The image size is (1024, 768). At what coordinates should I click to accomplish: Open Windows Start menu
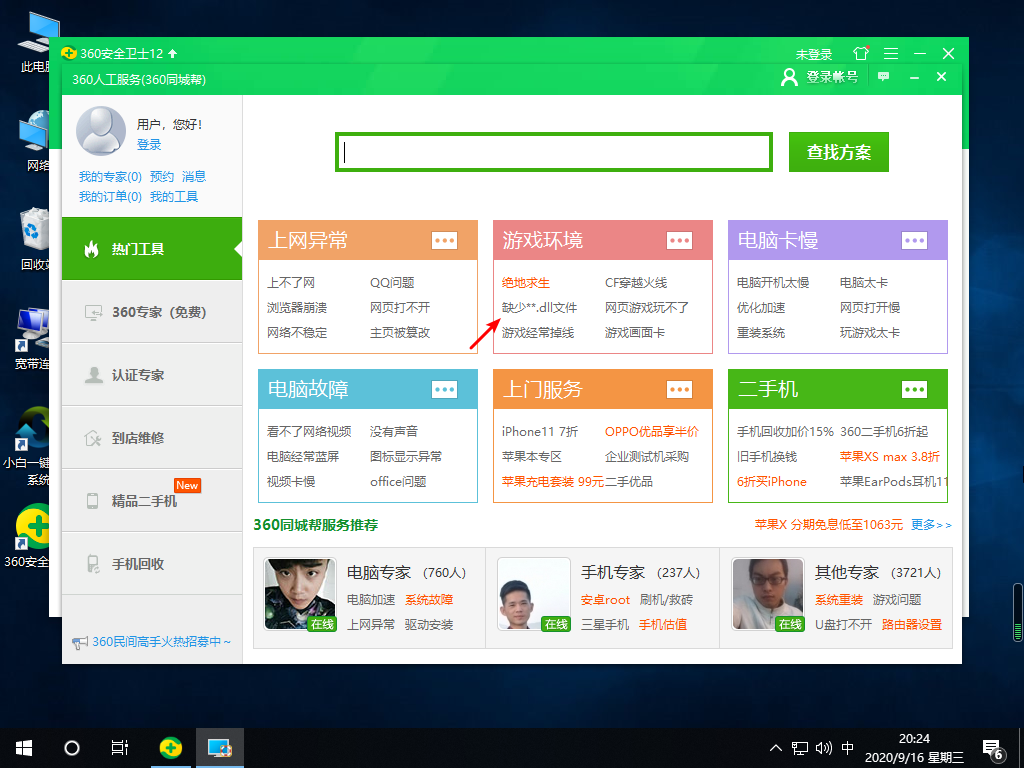(24, 747)
